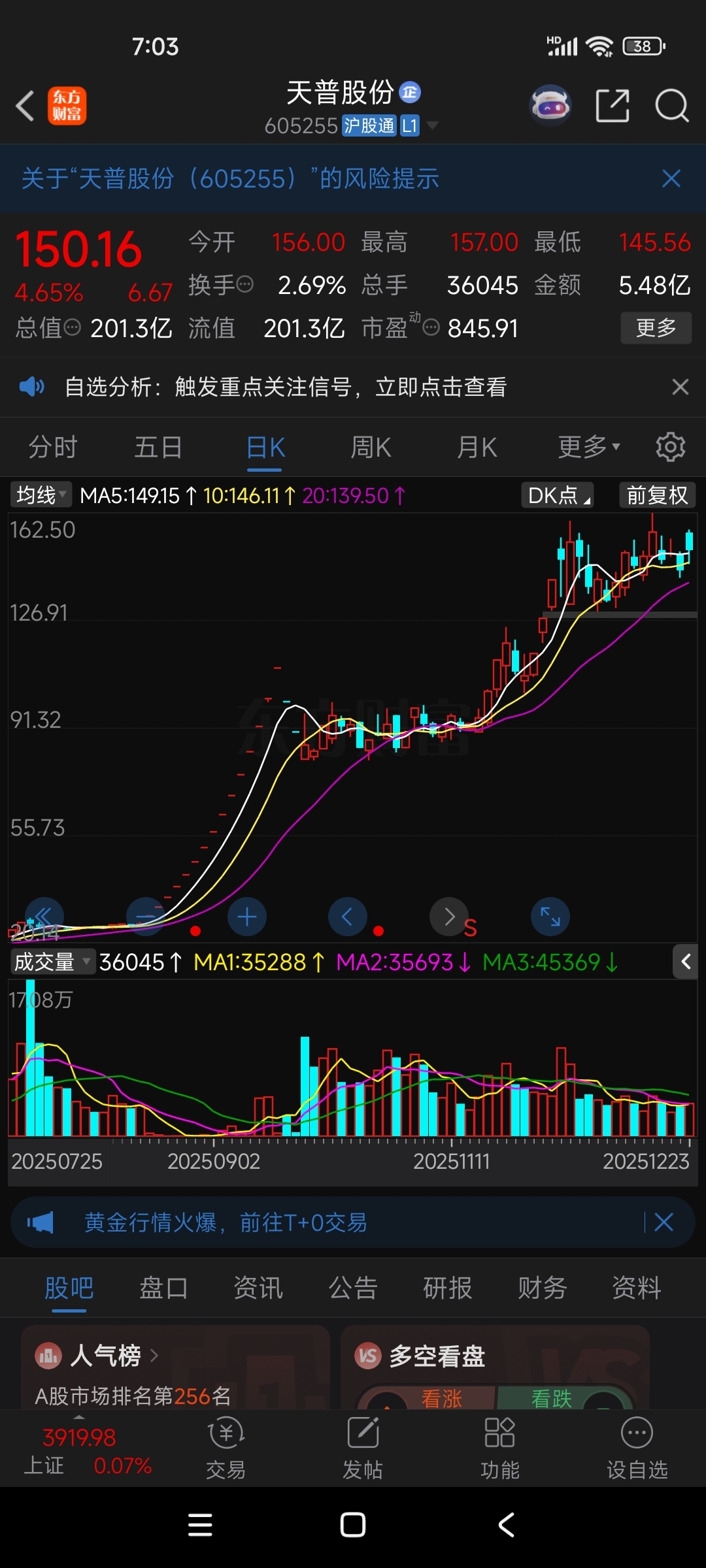Switch to 周K chart tab

click(x=371, y=448)
